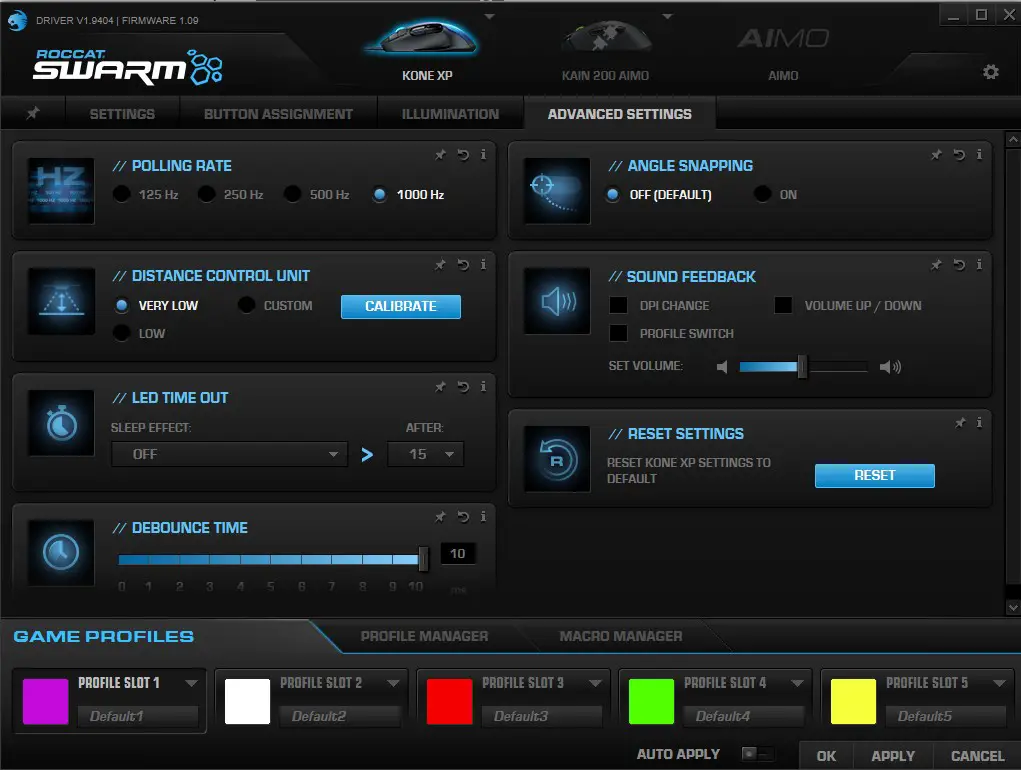Toggle the Auto Apply switch
Screen dimensions: 1021x770
758,754
